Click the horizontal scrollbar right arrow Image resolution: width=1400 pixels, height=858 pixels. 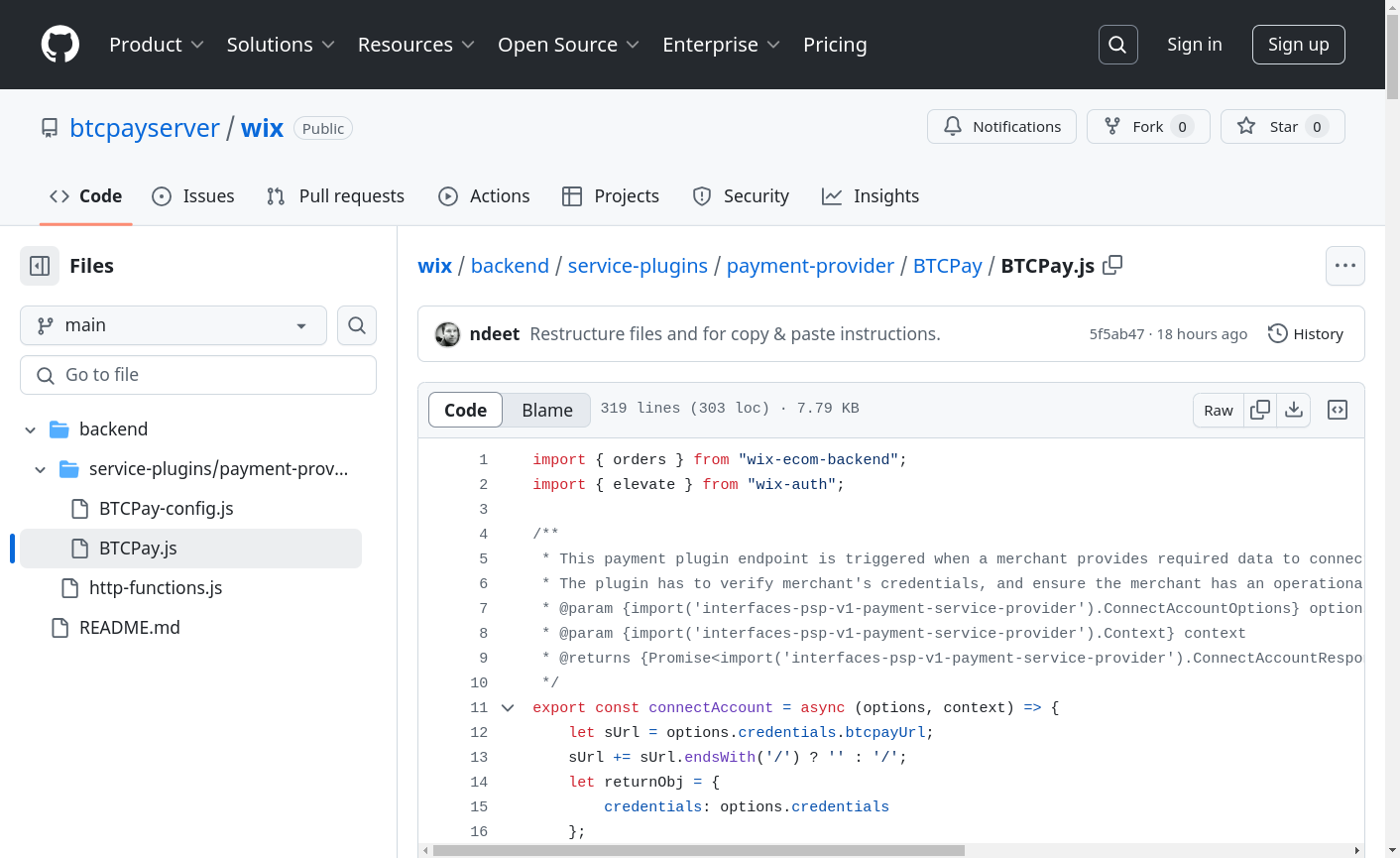click(x=1357, y=850)
